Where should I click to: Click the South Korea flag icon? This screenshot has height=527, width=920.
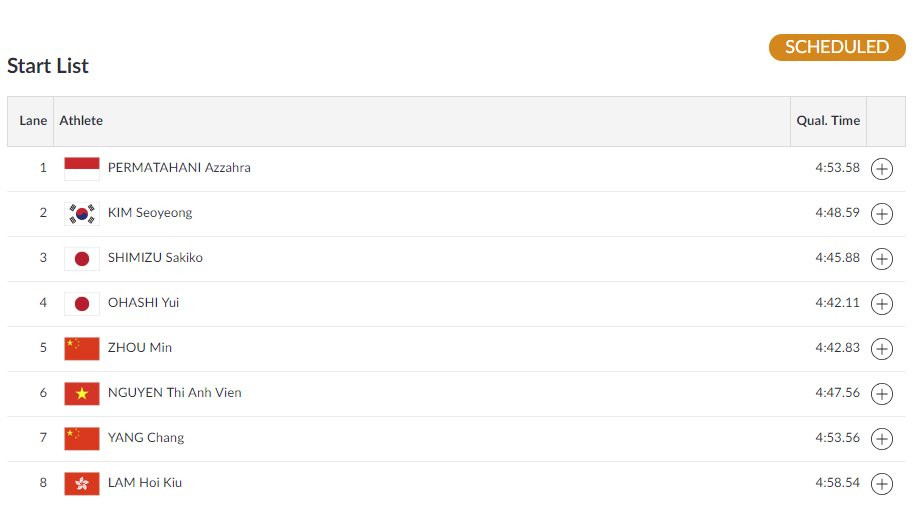coord(82,213)
